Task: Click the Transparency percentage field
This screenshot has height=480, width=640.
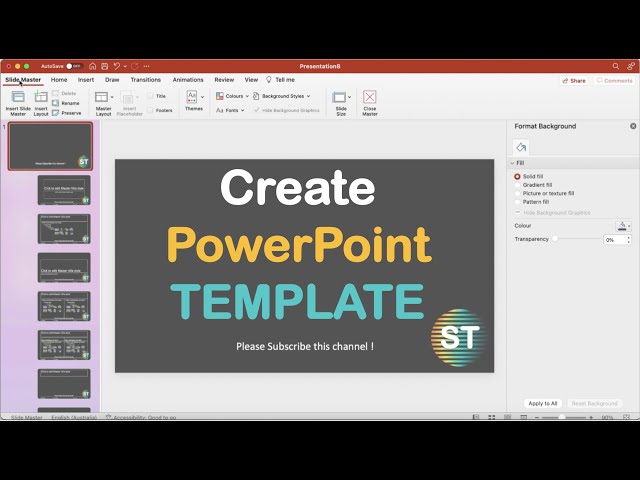Action: click(x=613, y=240)
